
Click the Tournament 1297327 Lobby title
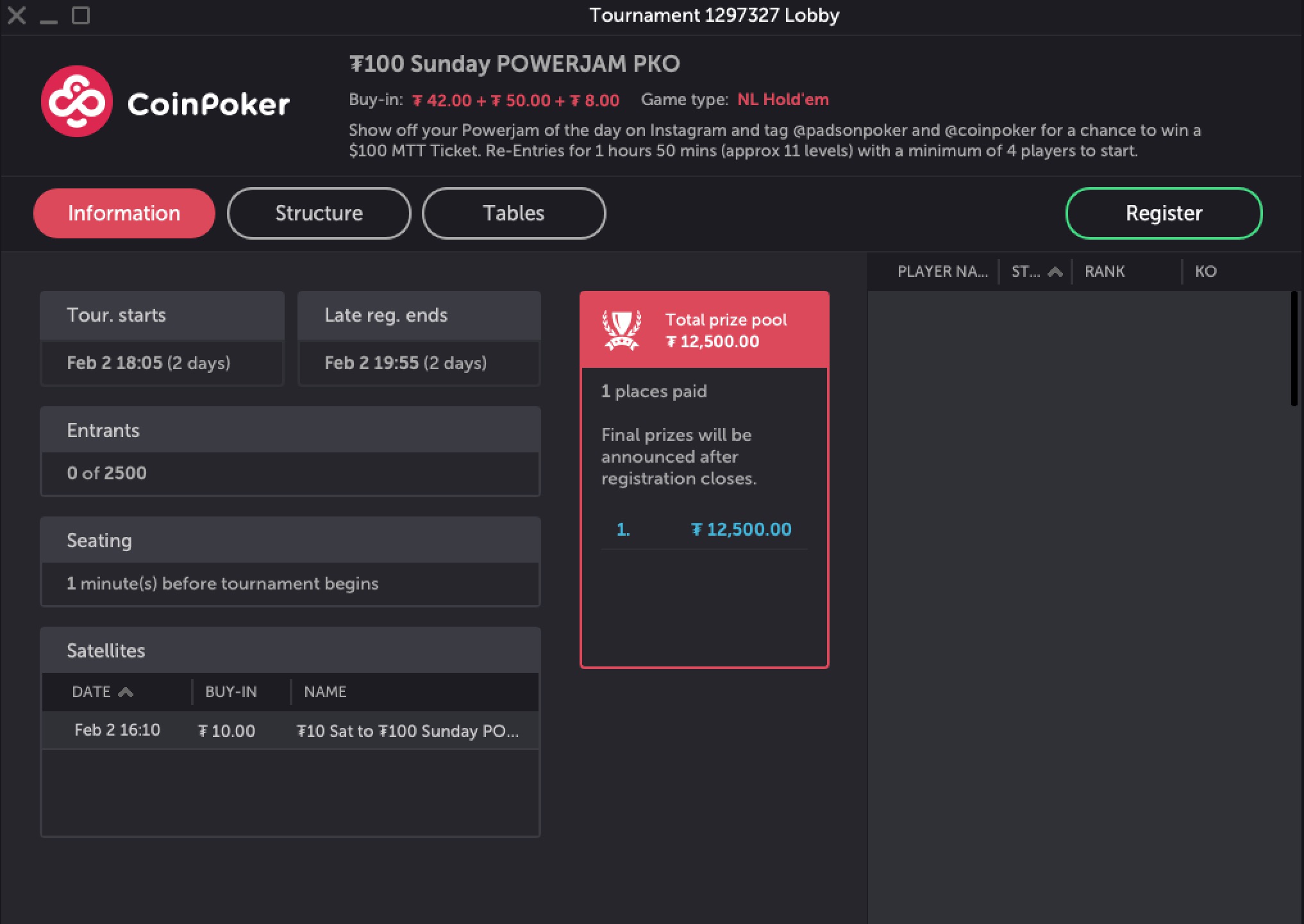pyautogui.click(x=714, y=15)
